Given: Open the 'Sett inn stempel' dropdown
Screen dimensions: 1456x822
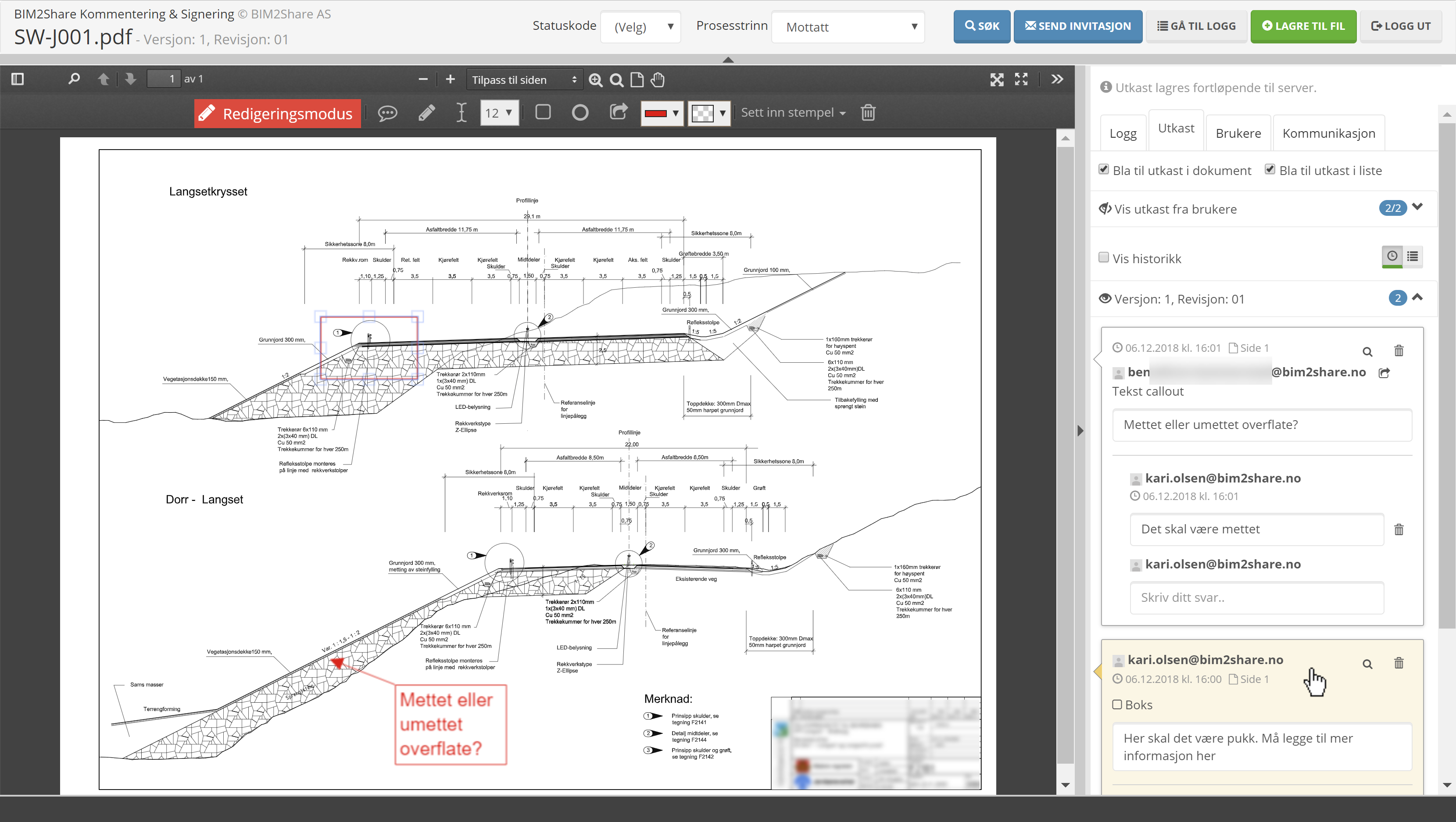Looking at the screenshot, I should (793, 112).
